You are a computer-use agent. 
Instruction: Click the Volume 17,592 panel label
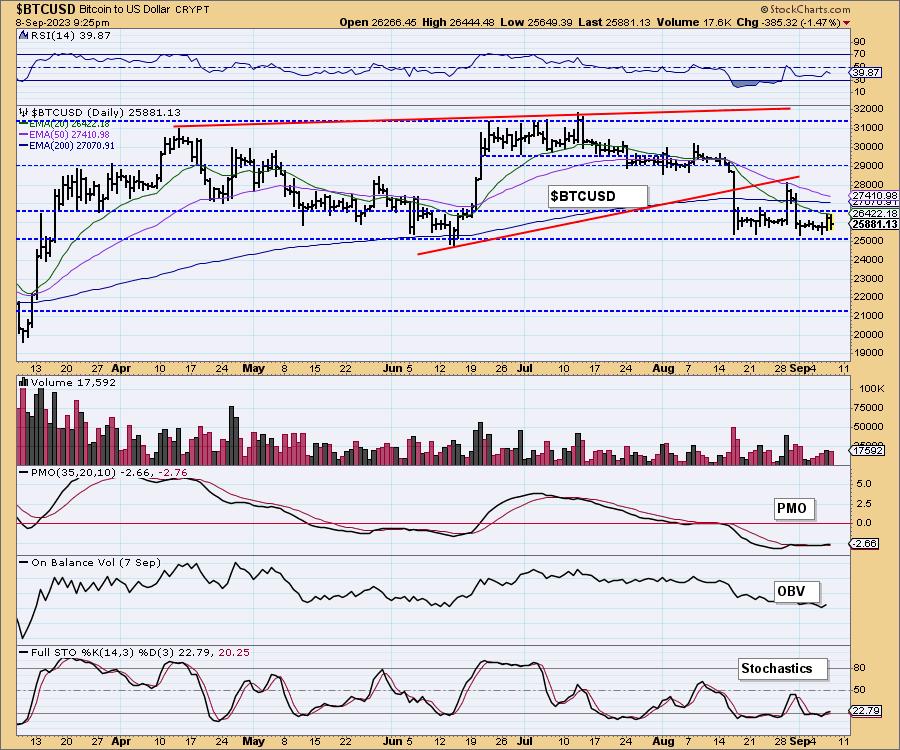(73, 382)
